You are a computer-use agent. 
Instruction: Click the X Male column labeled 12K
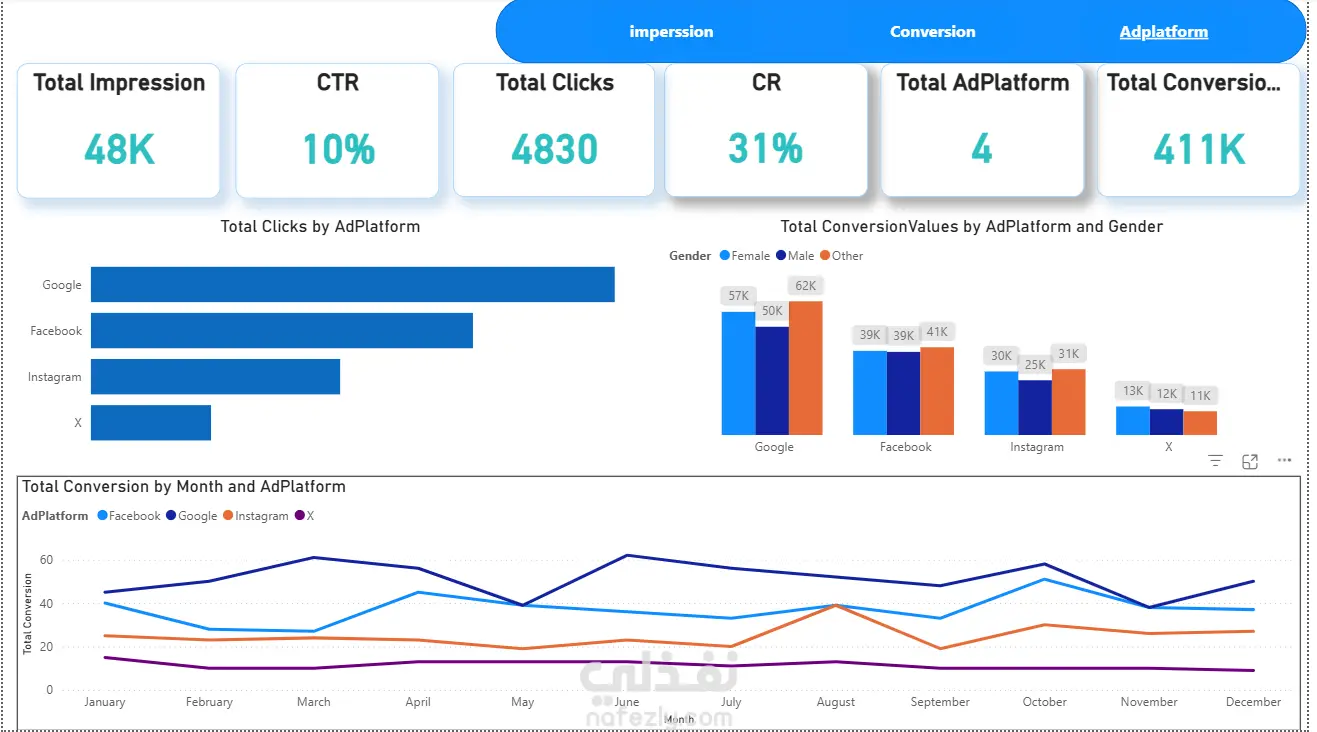[x=1166, y=422]
